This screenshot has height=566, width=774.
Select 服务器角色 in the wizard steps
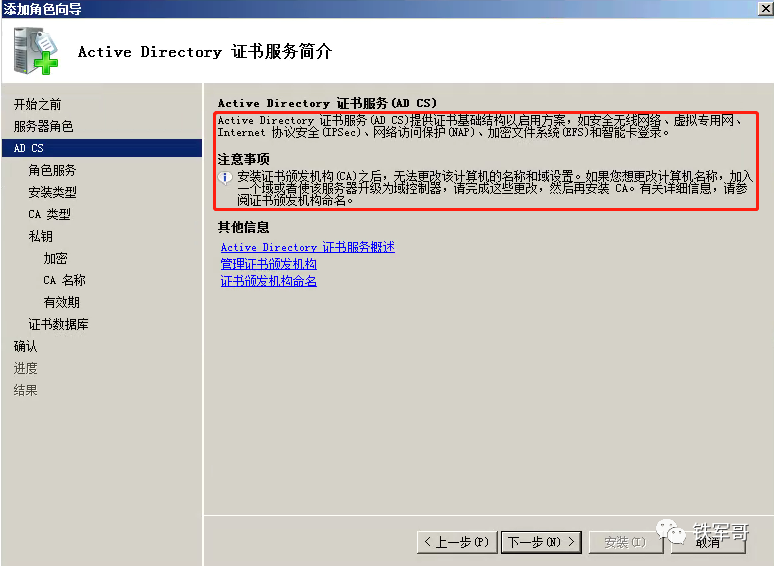tap(43, 126)
